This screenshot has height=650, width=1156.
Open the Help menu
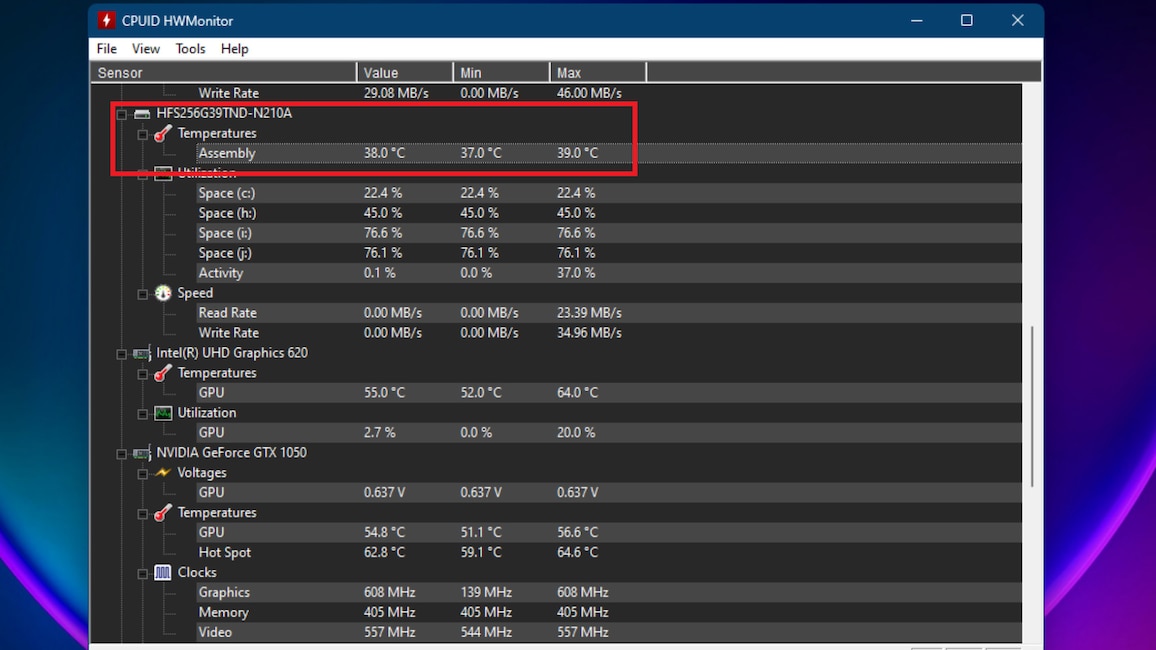point(234,49)
